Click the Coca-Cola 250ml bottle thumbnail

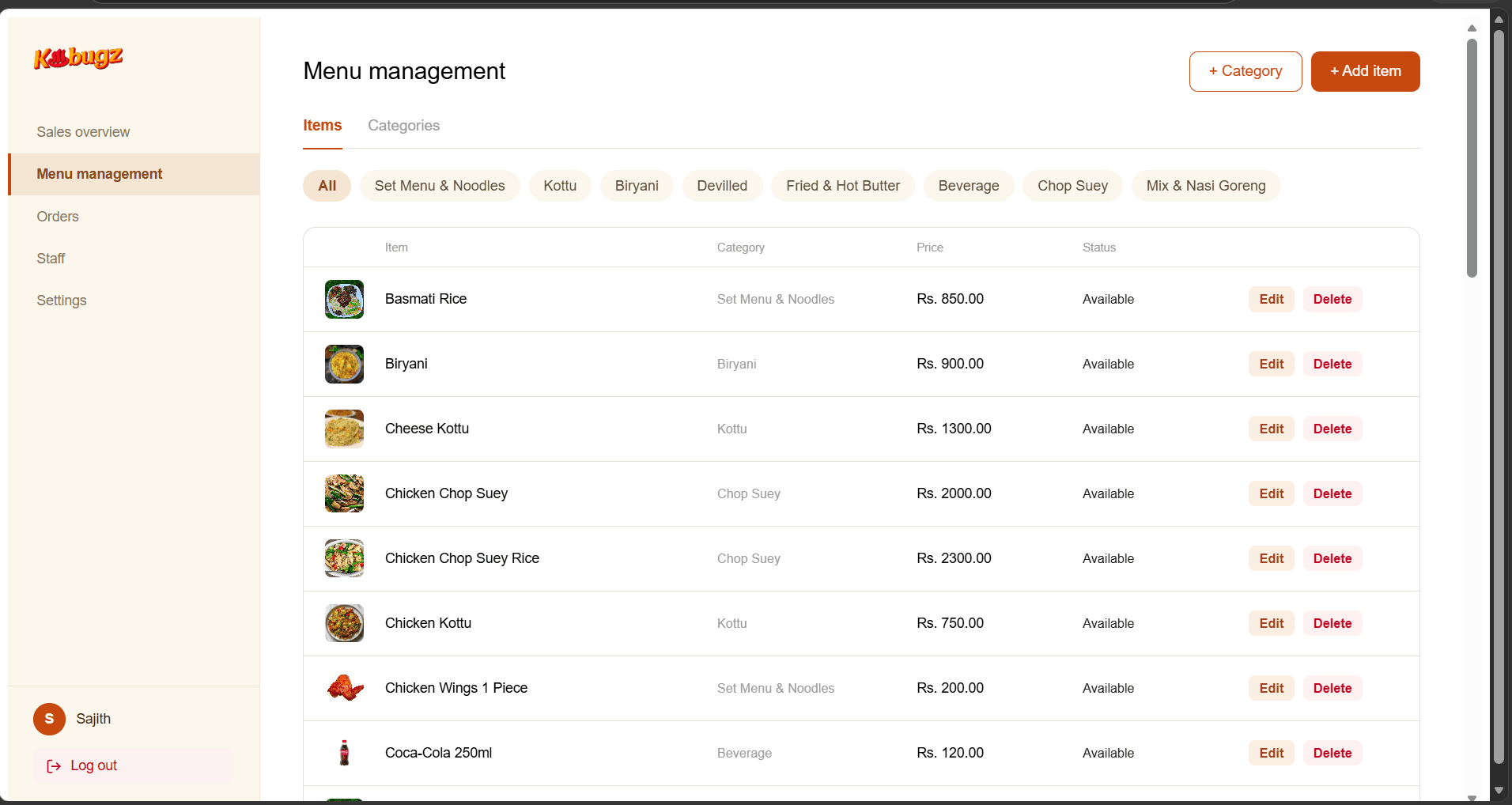point(344,753)
